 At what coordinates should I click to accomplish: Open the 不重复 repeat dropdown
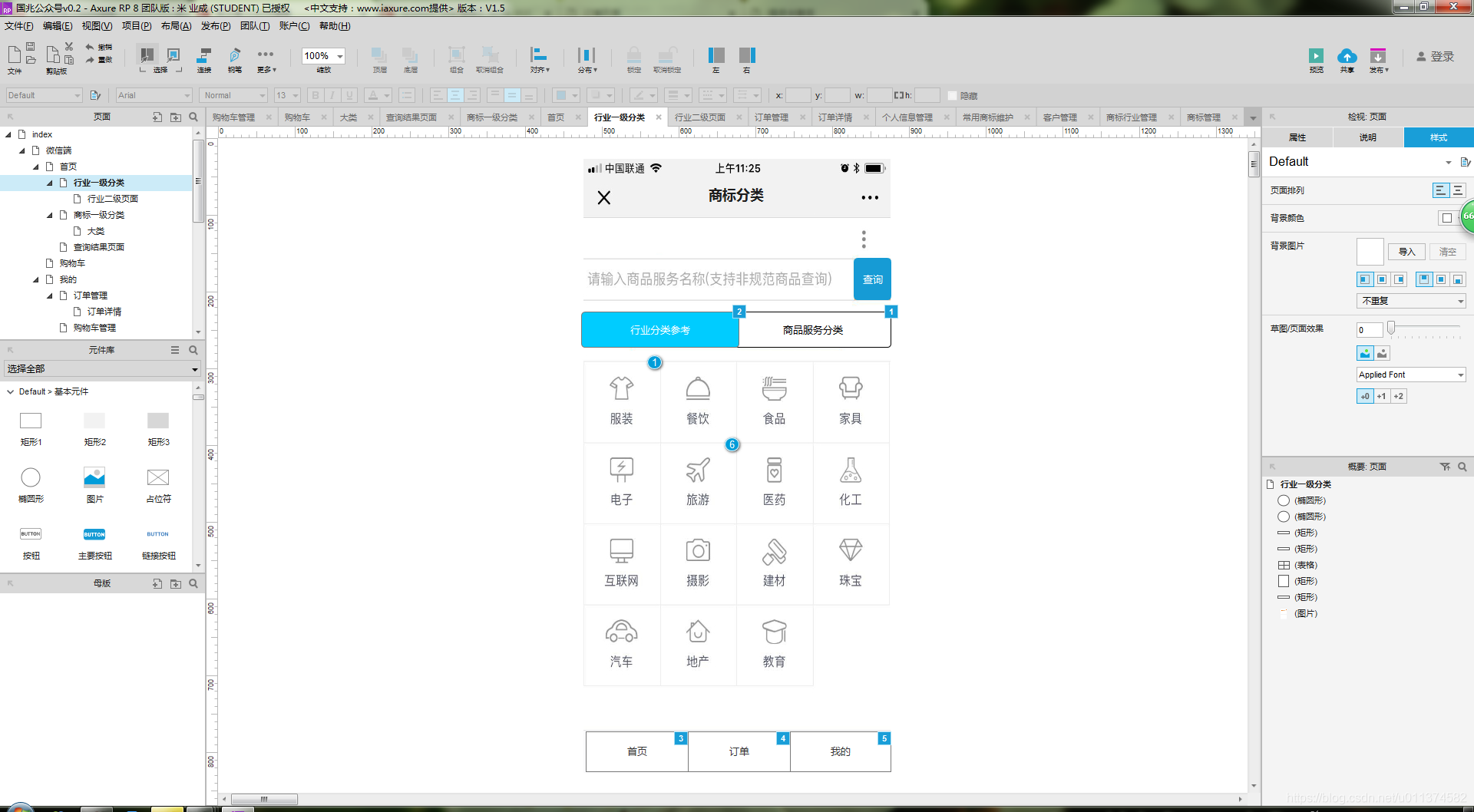pos(1411,301)
